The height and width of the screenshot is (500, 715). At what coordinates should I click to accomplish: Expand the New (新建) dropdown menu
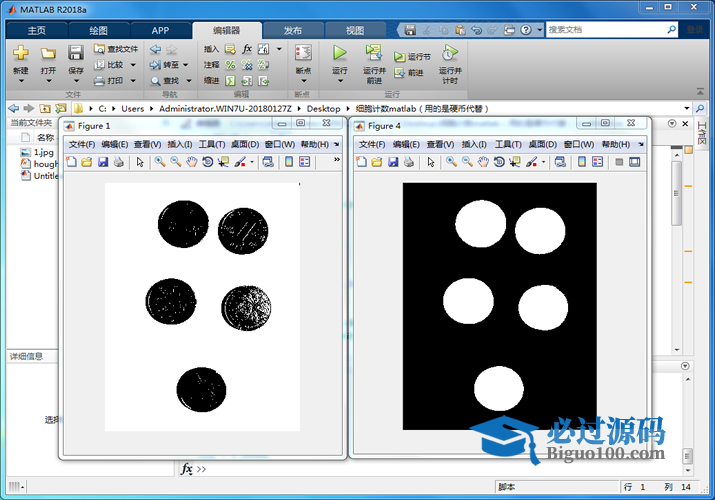click(x=20, y=81)
